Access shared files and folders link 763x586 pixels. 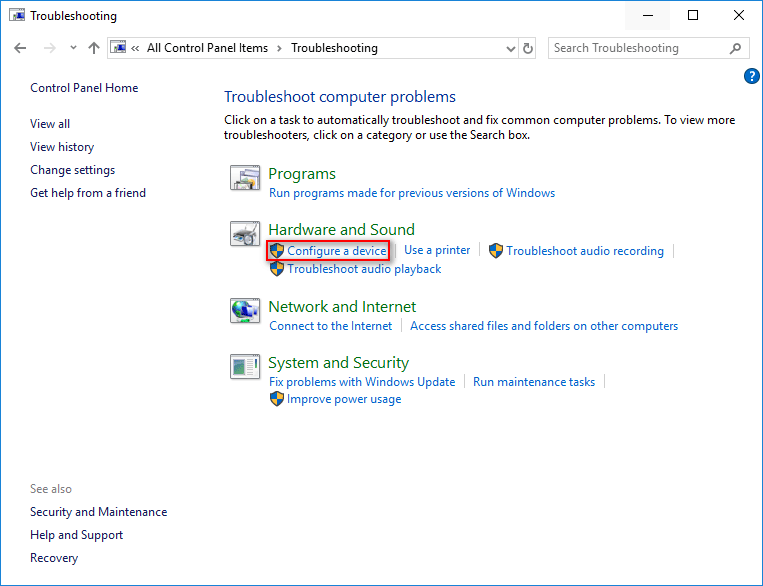click(x=544, y=326)
